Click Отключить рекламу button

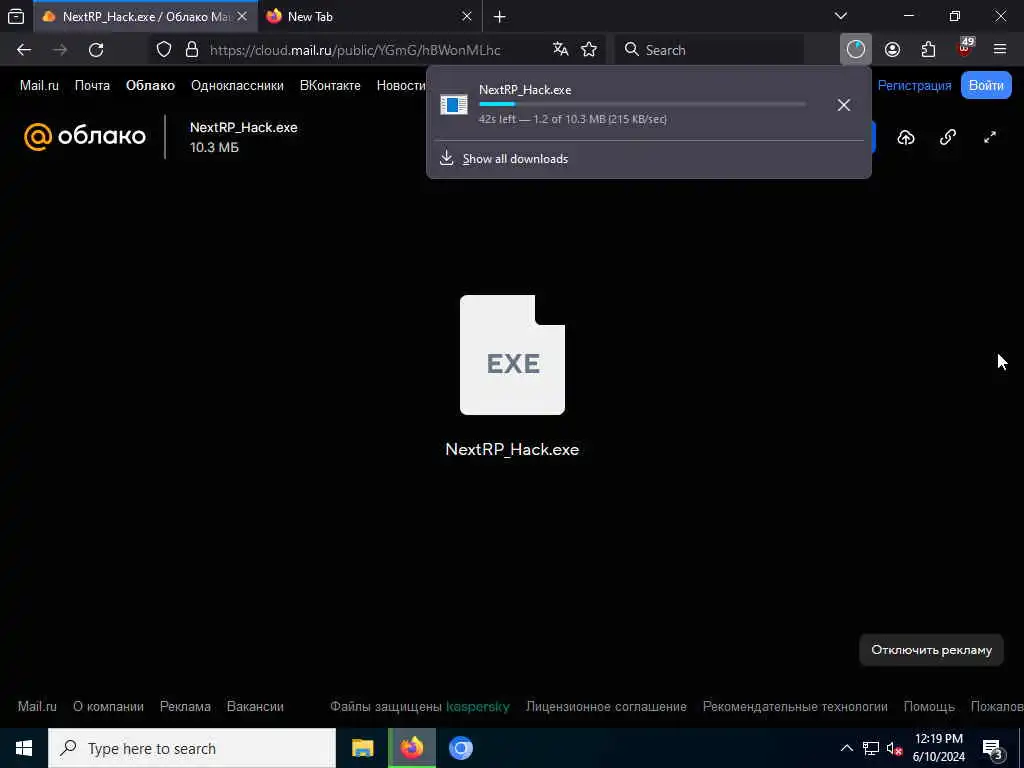(931, 650)
